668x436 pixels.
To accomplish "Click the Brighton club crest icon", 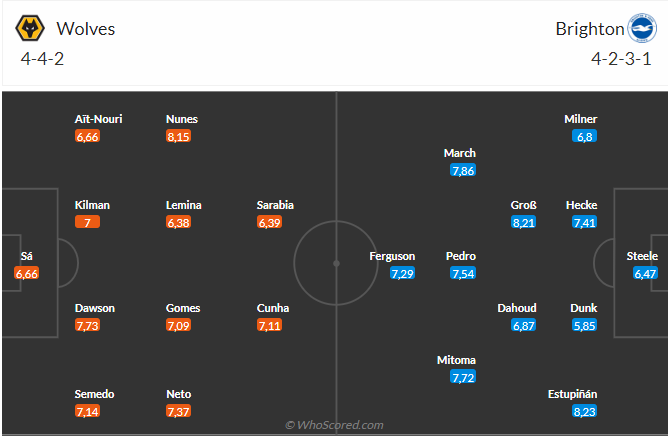I will click(639, 28).
